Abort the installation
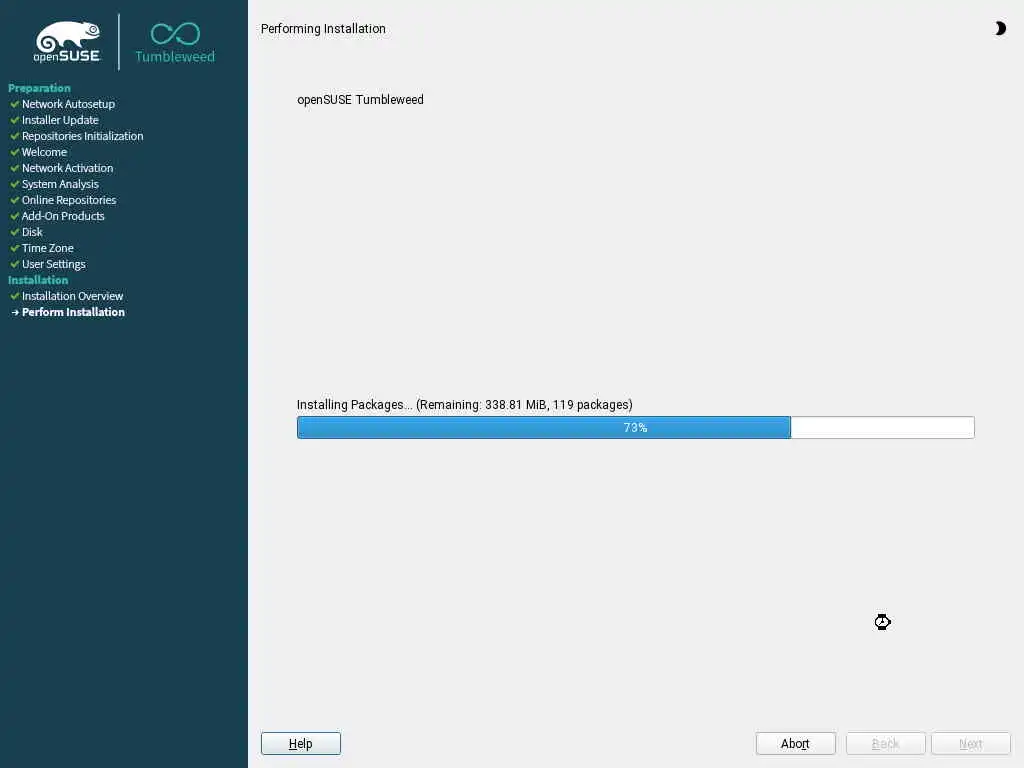 click(795, 743)
